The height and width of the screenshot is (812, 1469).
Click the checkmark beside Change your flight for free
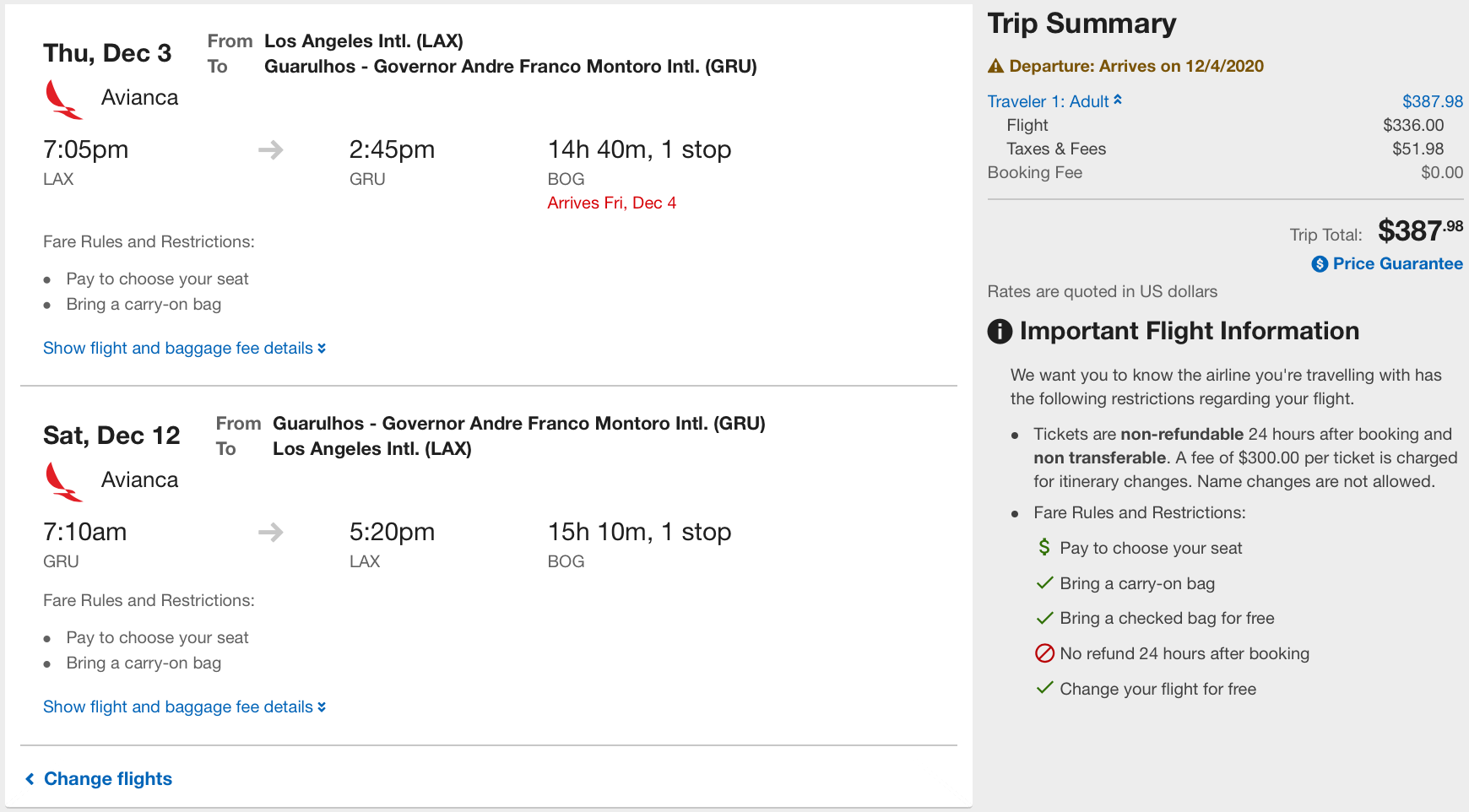[x=1044, y=688]
